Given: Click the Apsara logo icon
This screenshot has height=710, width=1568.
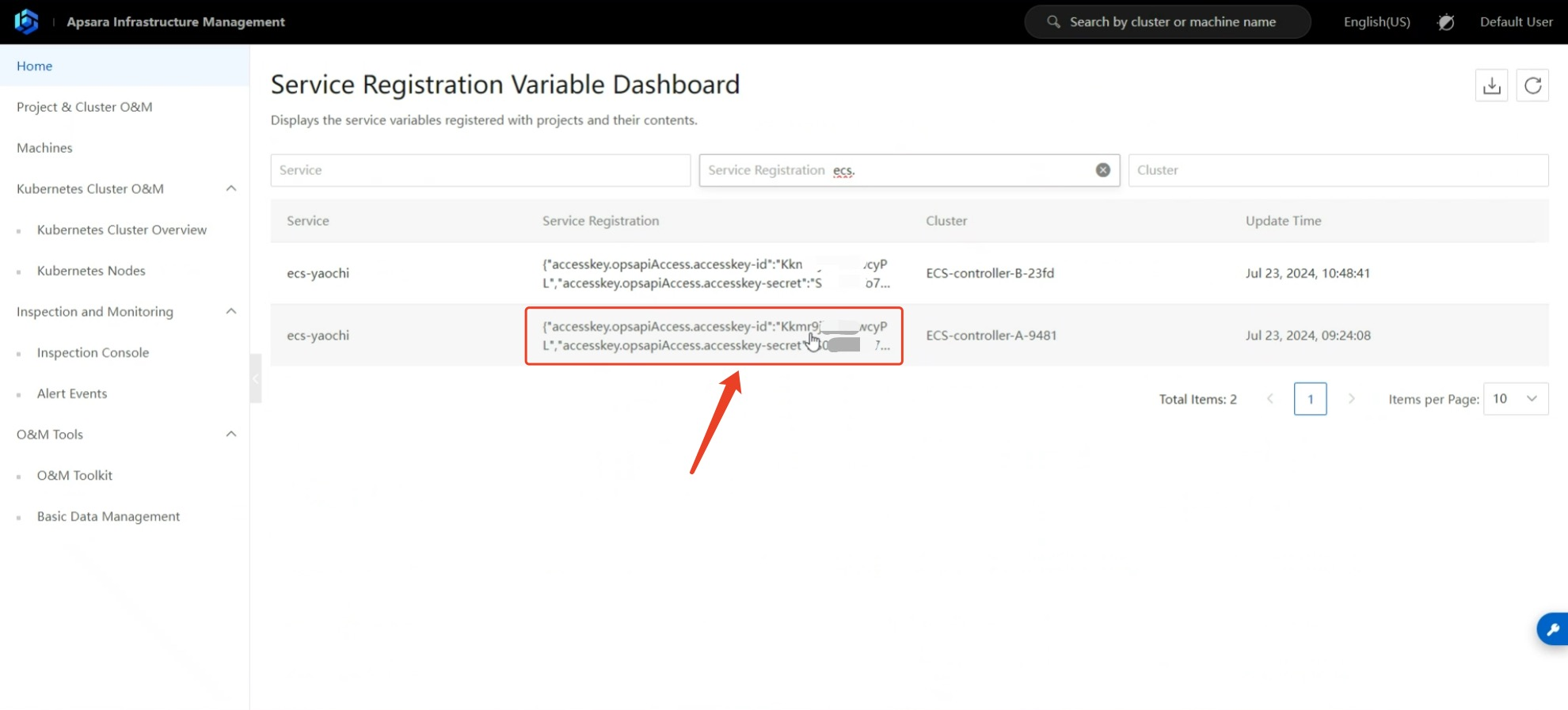Looking at the screenshot, I should (26, 21).
